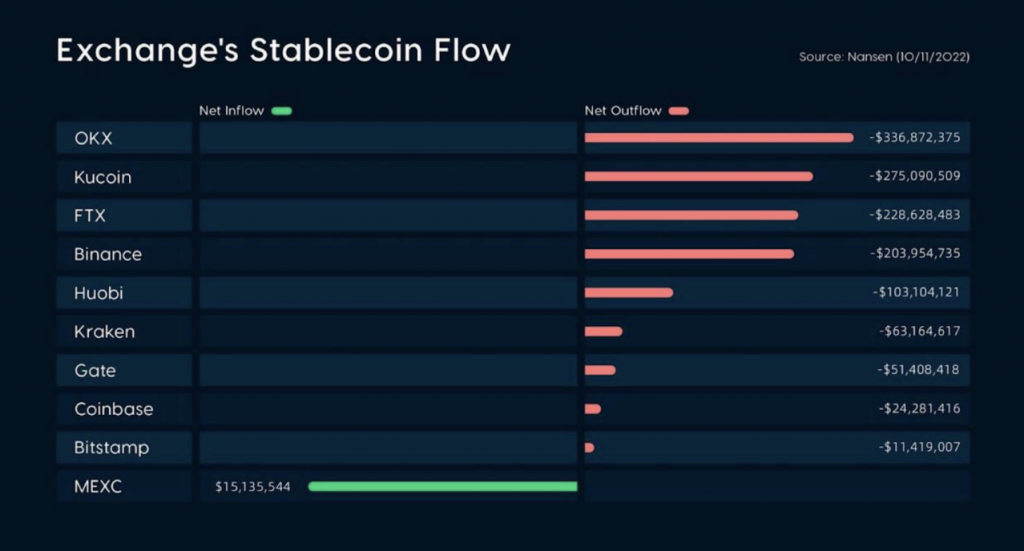Click the red Net Outflow legend swatch
This screenshot has height=551, width=1024.
click(x=679, y=111)
